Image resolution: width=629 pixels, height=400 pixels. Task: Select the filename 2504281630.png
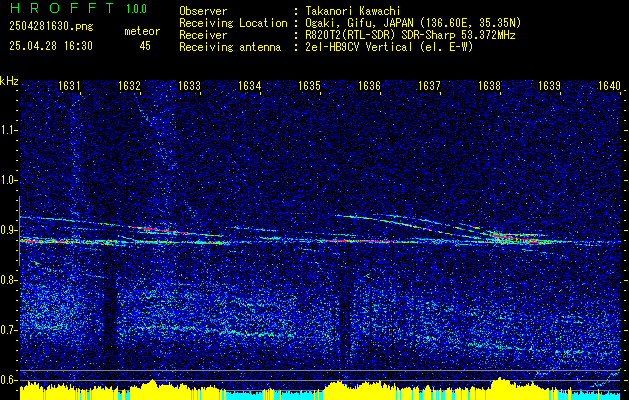pyautogui.click(x=51, y=27)
